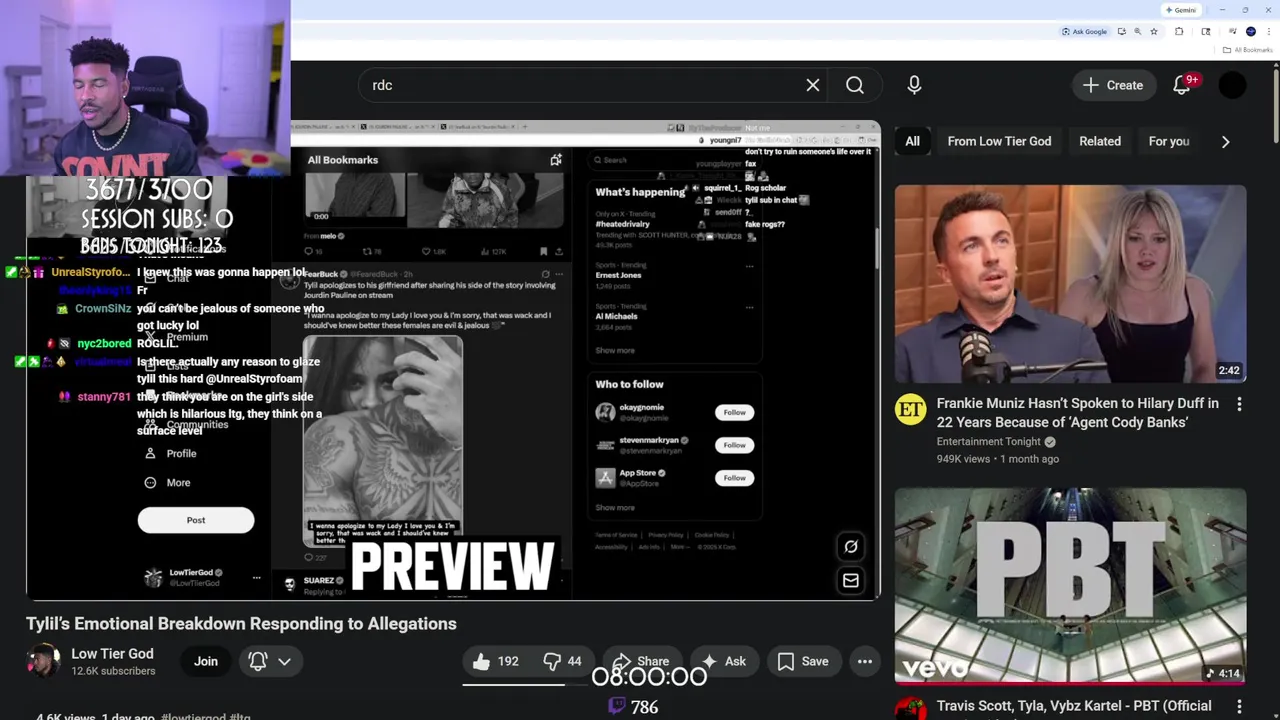
Task: Open the 'Travis Scott, Tyla, Vybz Kartel' title
Action: pyautogui.click(x=1074, y=706)
